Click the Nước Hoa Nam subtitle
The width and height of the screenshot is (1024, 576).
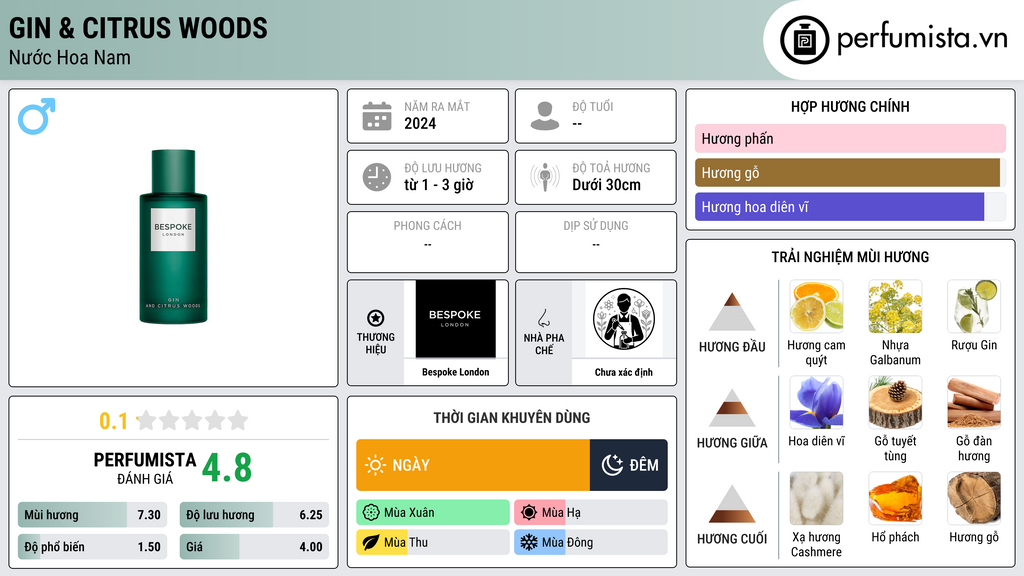pyautogui.click(x=69, y=57)
